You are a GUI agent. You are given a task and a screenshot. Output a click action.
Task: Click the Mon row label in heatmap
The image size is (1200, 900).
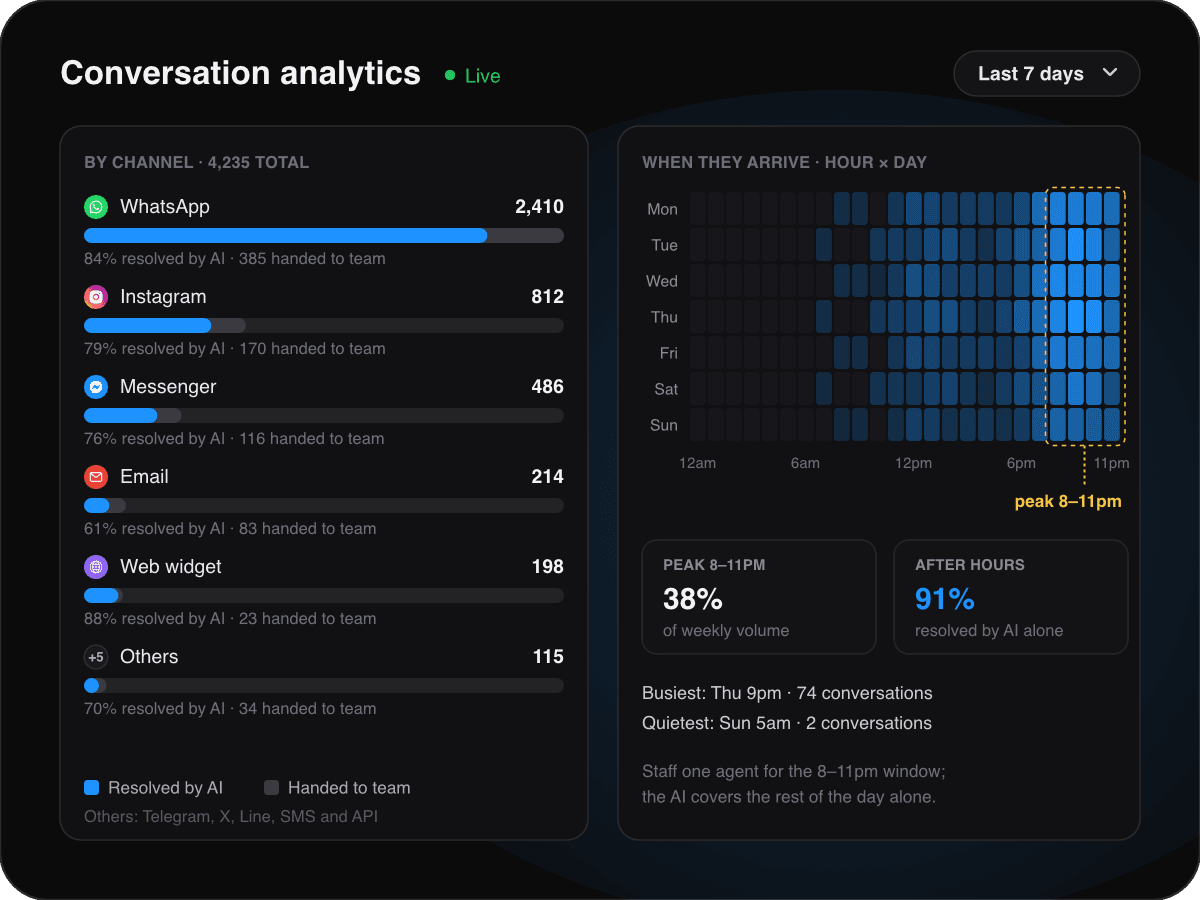coord(662,209)
